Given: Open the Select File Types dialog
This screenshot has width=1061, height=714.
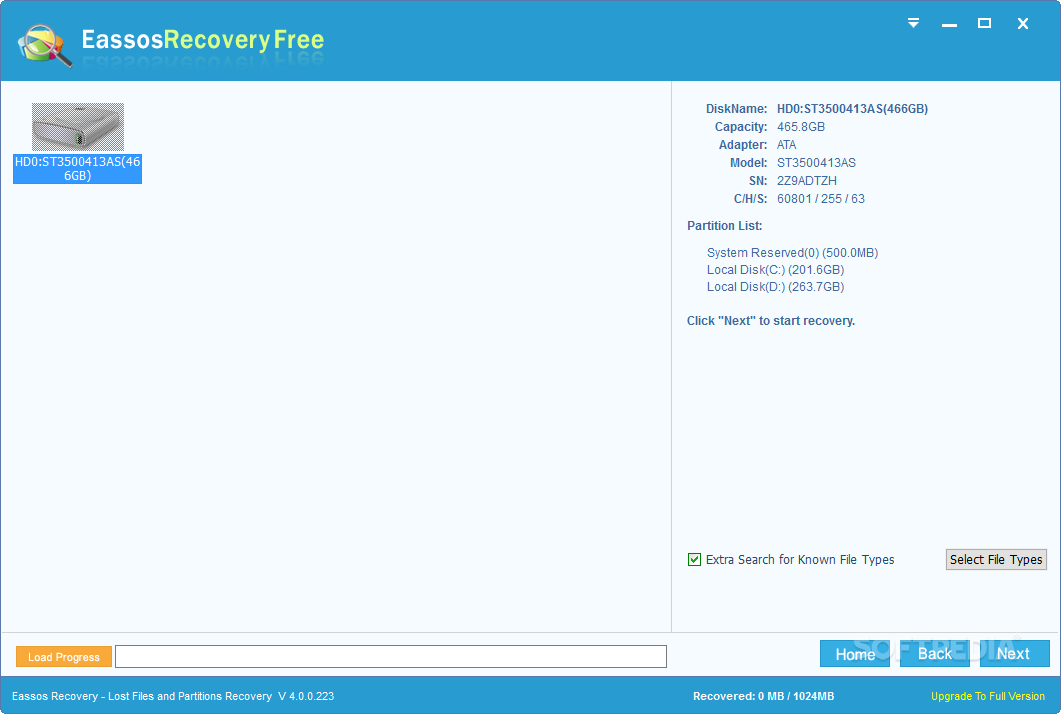Looking at the screenshot, I should click(996, 560).
